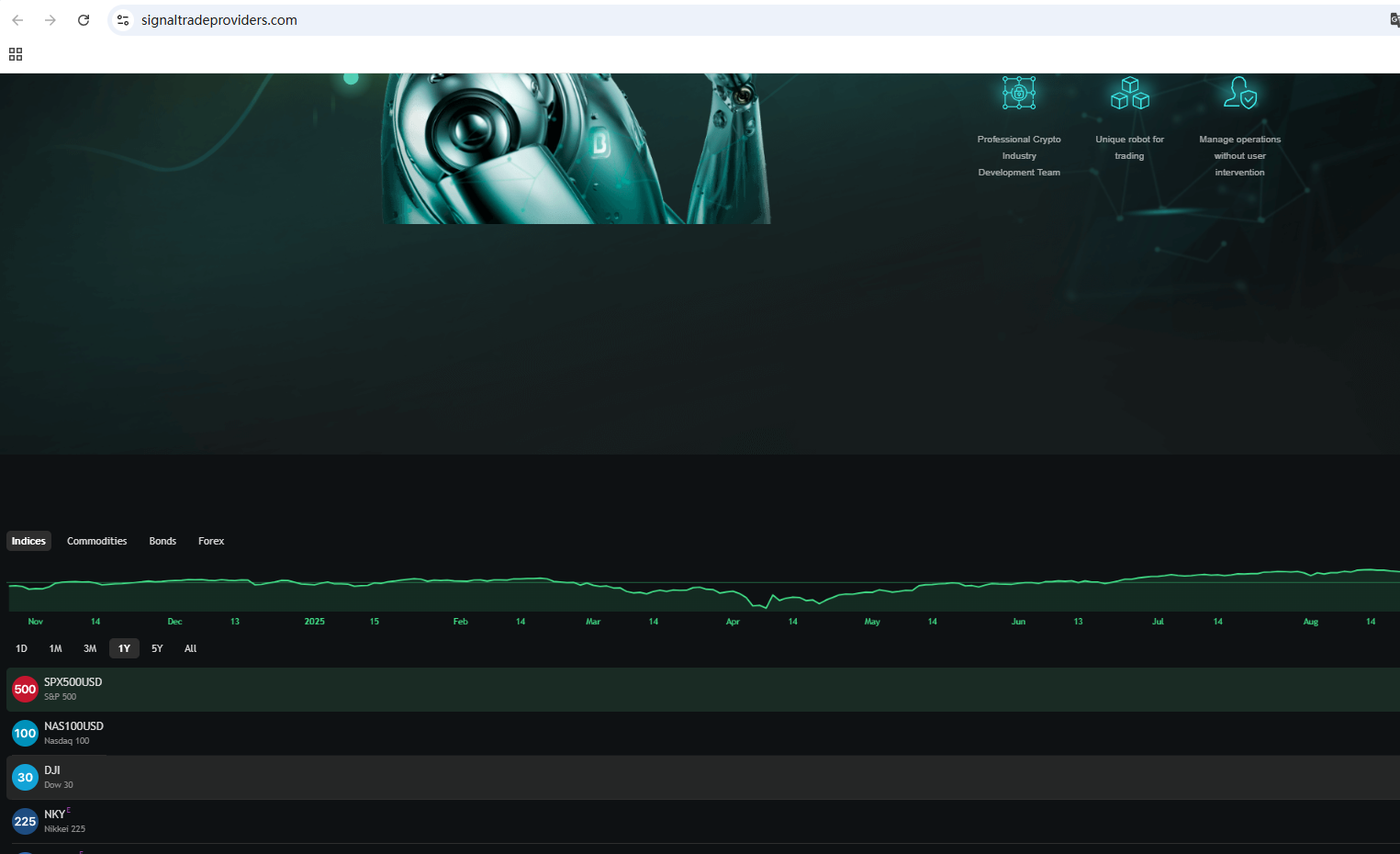Click the Jun label on chart axis
The image size is (1400, 854).
tap(1018, 622)
